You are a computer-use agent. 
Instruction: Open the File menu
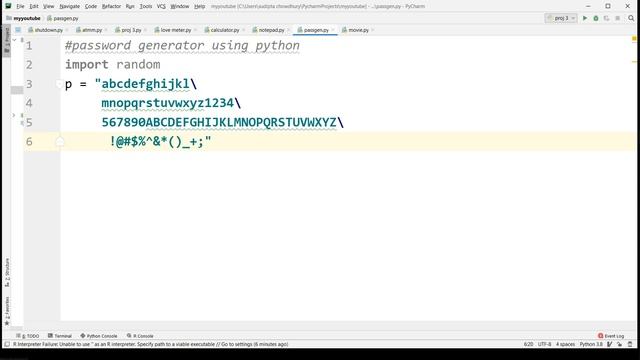[x=20, y=7]
